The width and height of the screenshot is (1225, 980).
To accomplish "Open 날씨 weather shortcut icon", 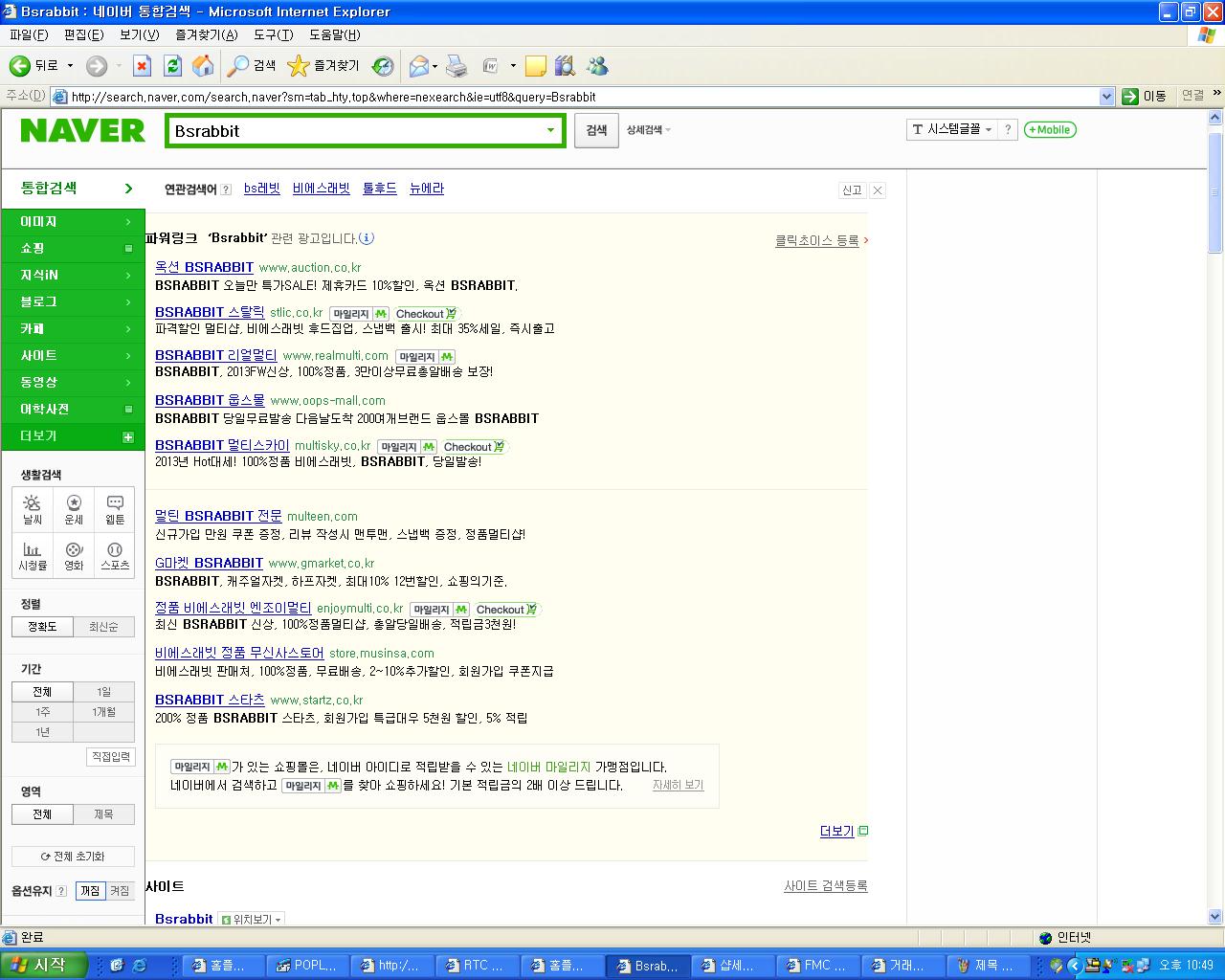I will [x=33, y=510].
